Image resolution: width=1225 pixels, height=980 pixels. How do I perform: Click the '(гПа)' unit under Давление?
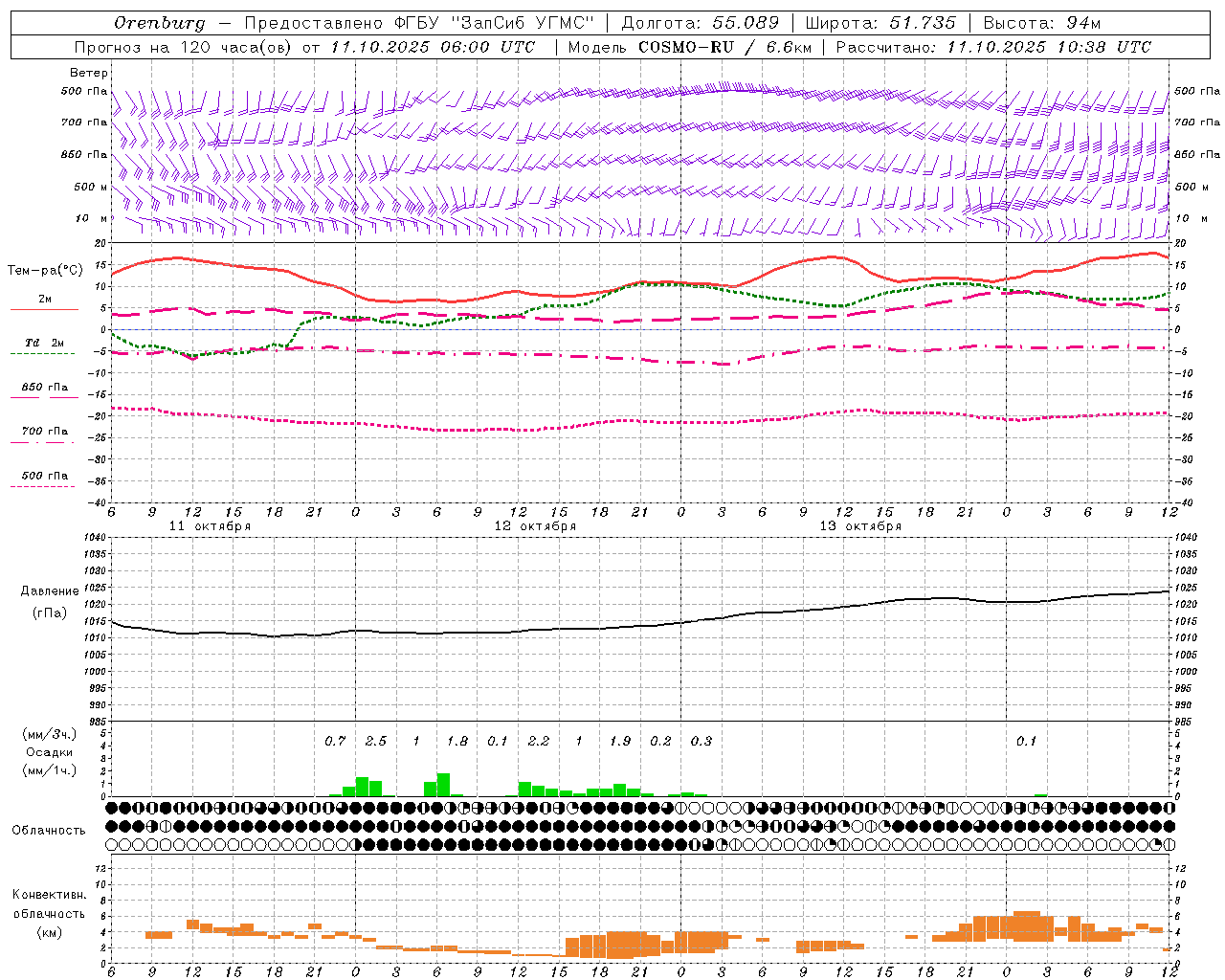pos(50,612)
